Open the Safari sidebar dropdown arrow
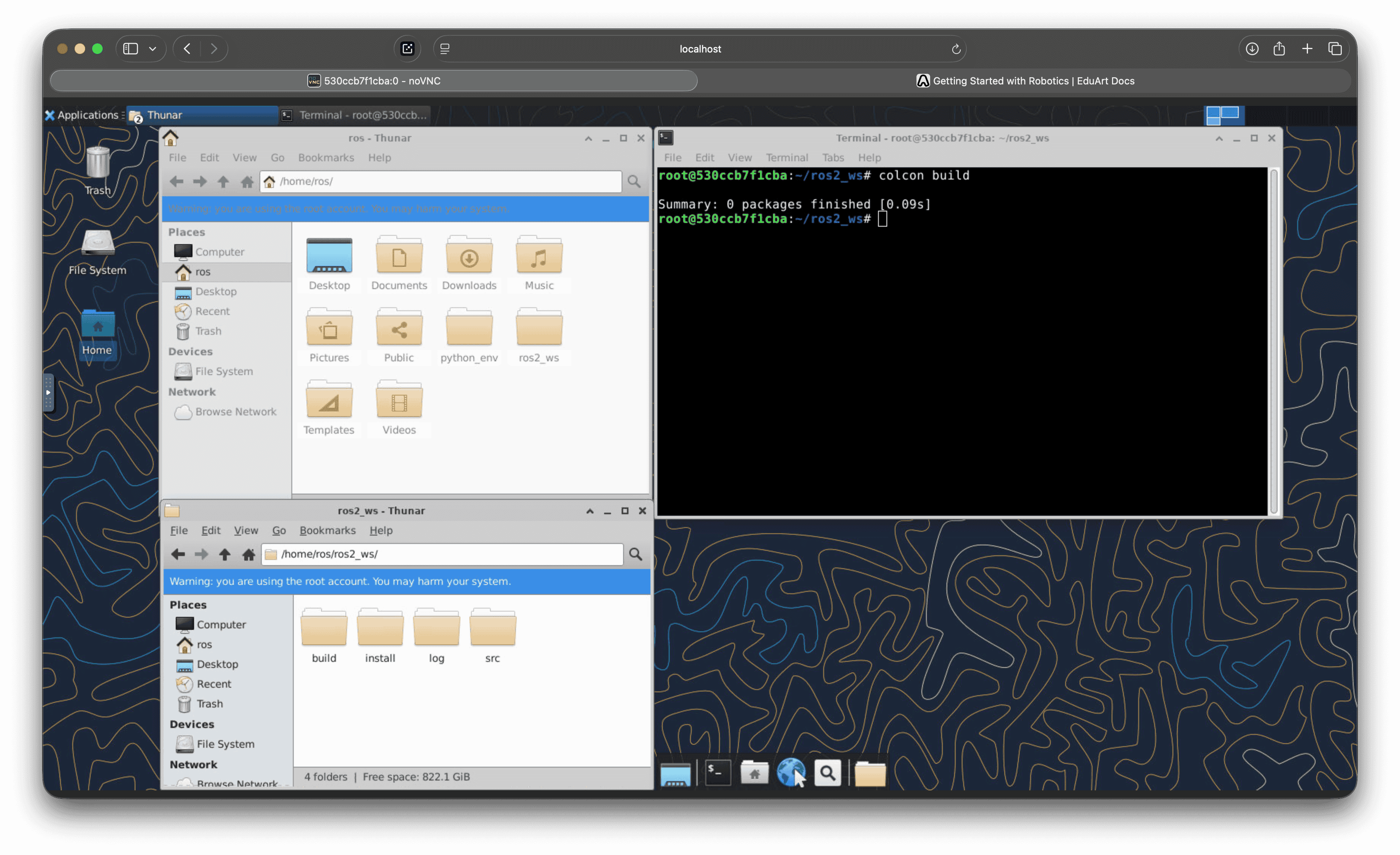Screen dimensions: 1400x855 152,49
